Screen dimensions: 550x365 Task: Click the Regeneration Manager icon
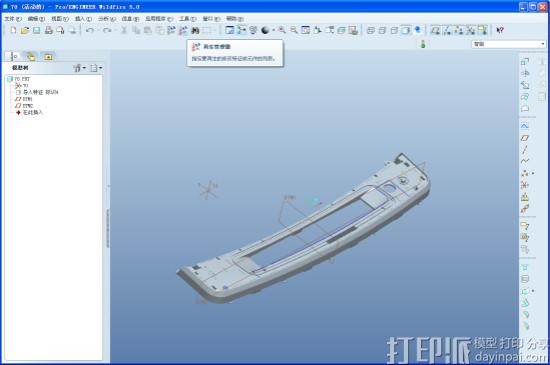coord(183,31)
